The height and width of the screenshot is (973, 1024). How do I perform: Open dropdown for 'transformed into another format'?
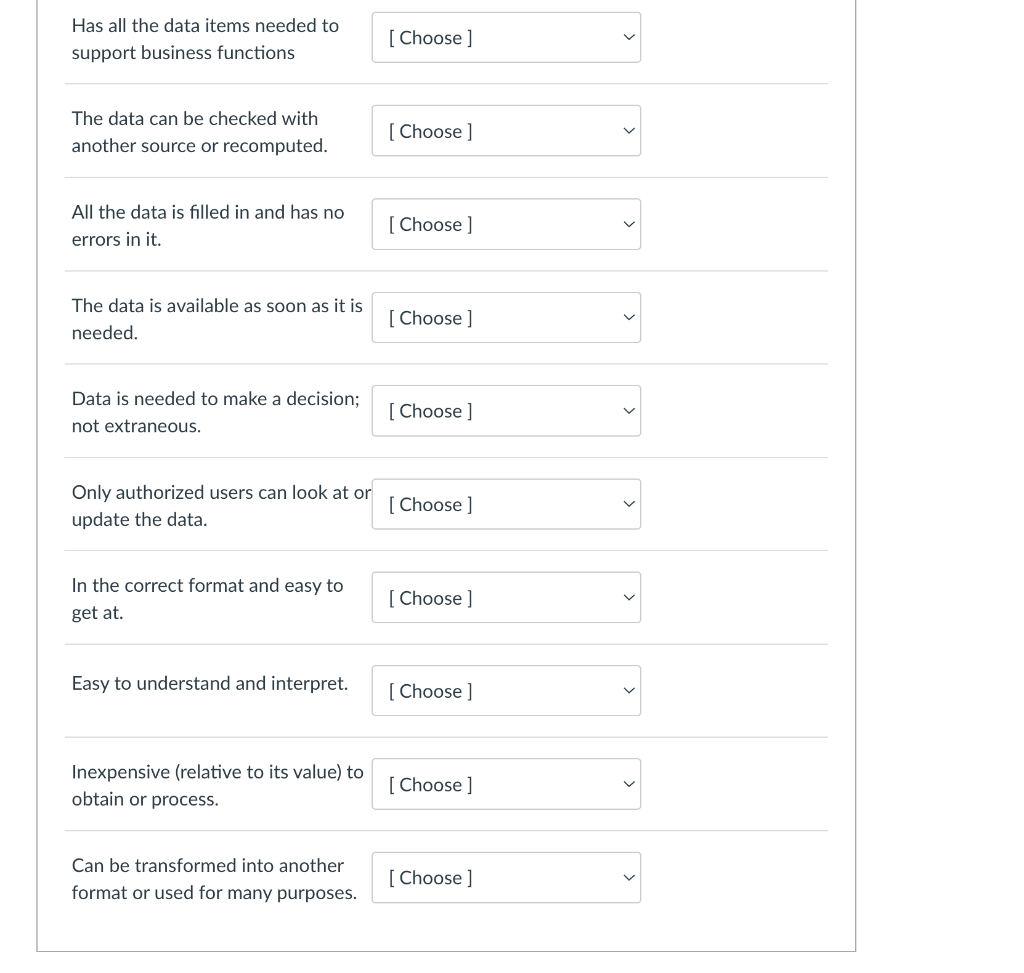(x=506, y=877)
